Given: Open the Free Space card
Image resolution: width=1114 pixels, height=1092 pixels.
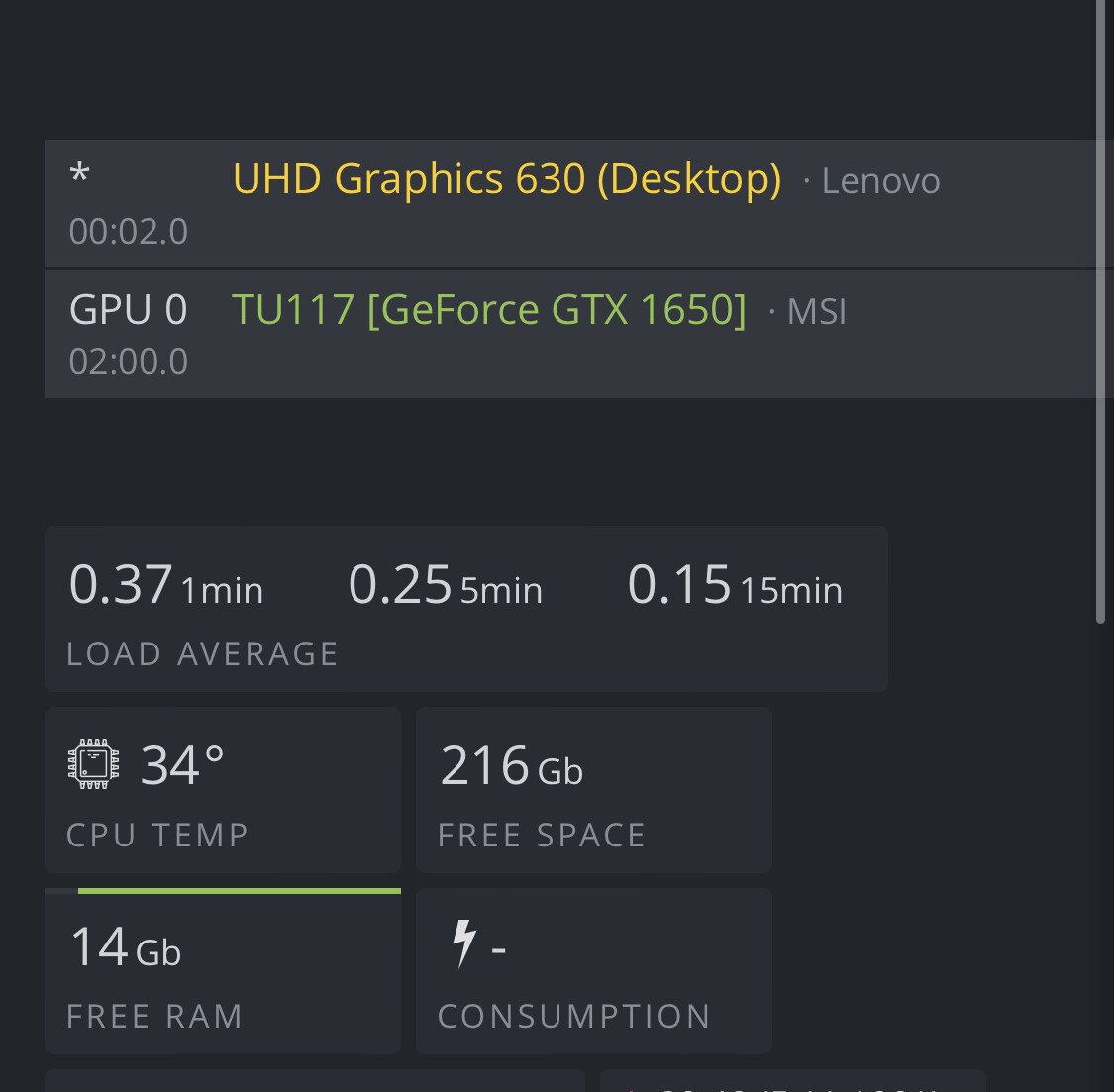Looking at the screenshot, I should click(593, 790).
